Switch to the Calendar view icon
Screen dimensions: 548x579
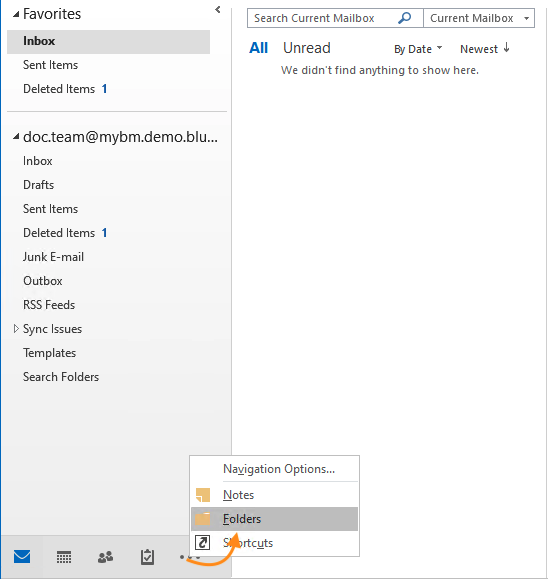64,557
